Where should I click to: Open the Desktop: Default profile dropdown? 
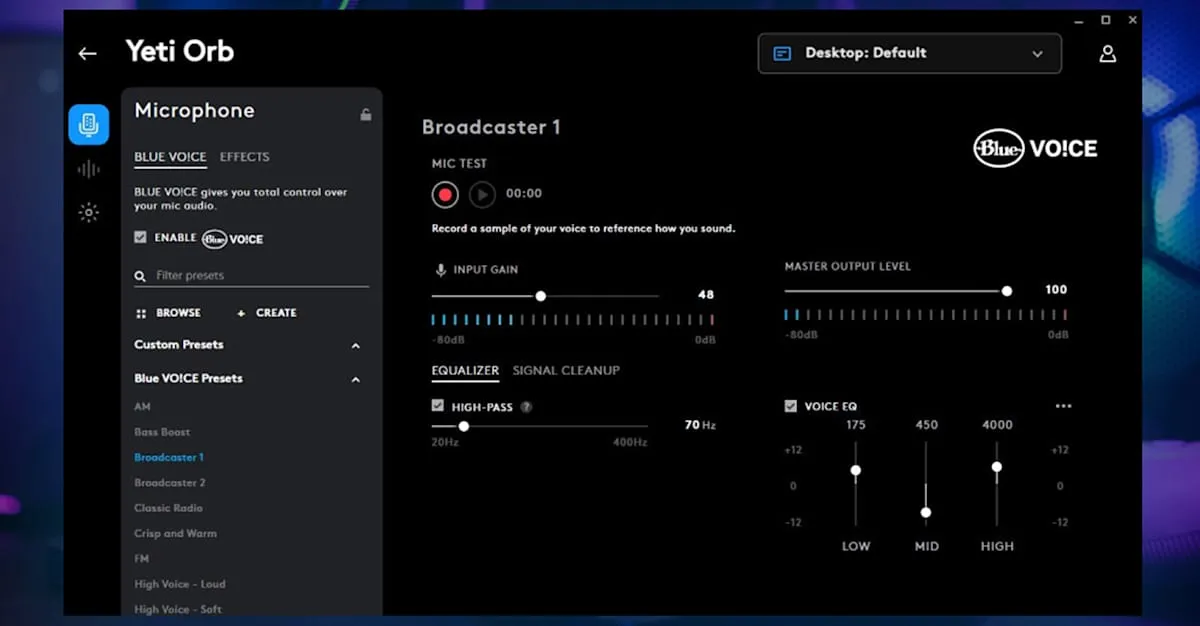[910, 53]
